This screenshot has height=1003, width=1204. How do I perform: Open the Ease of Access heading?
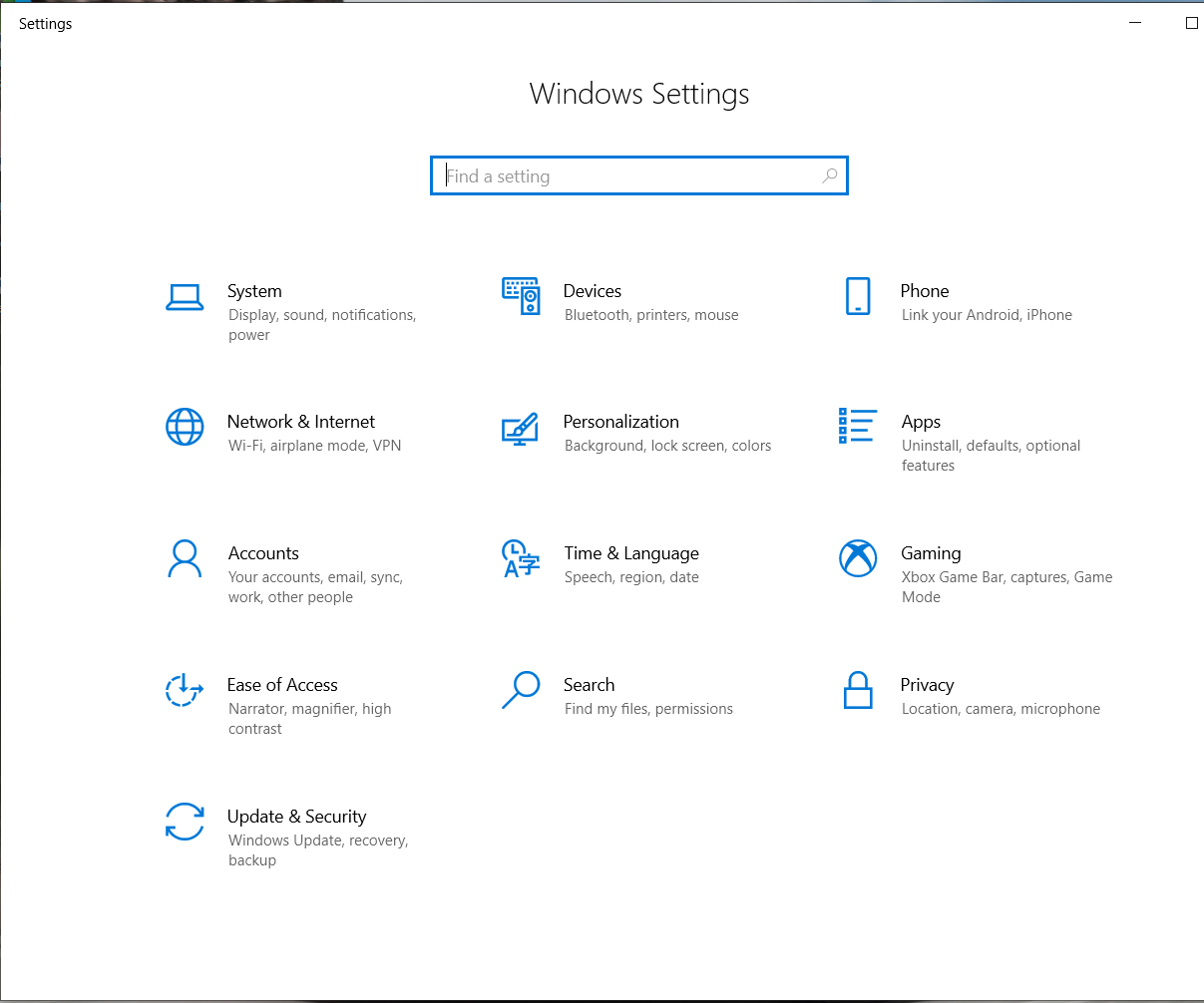click(282, 685)
